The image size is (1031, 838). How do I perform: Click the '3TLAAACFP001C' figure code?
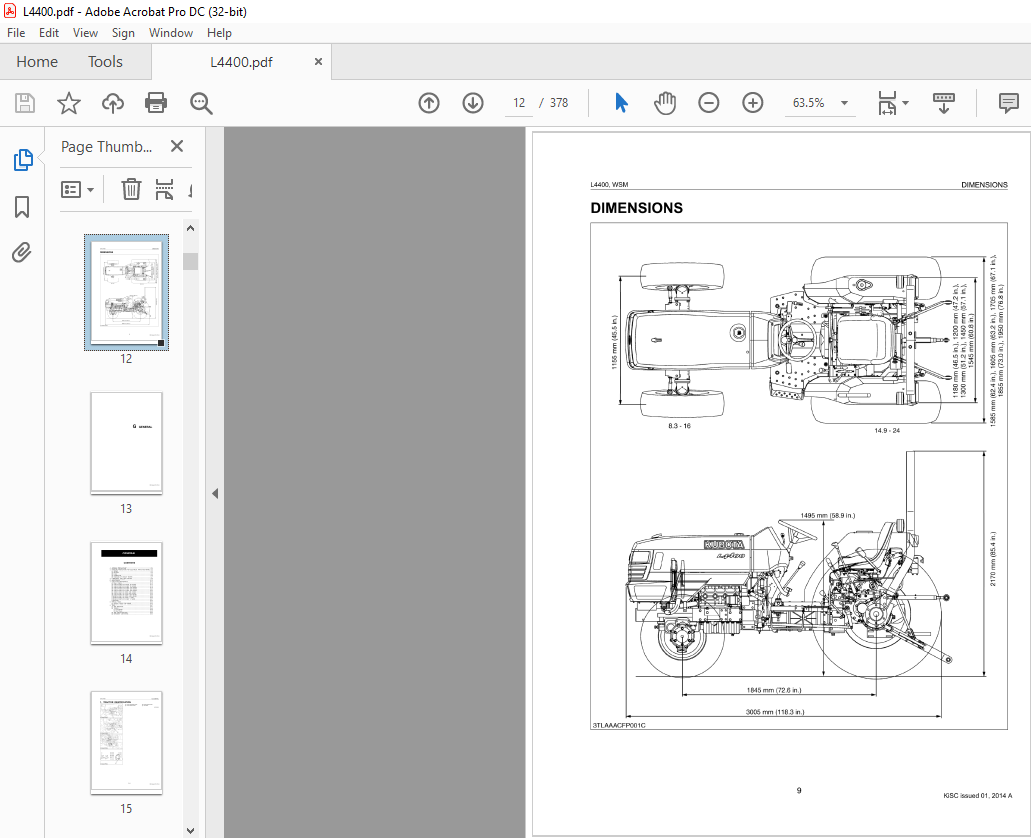(x=619, y=726)
